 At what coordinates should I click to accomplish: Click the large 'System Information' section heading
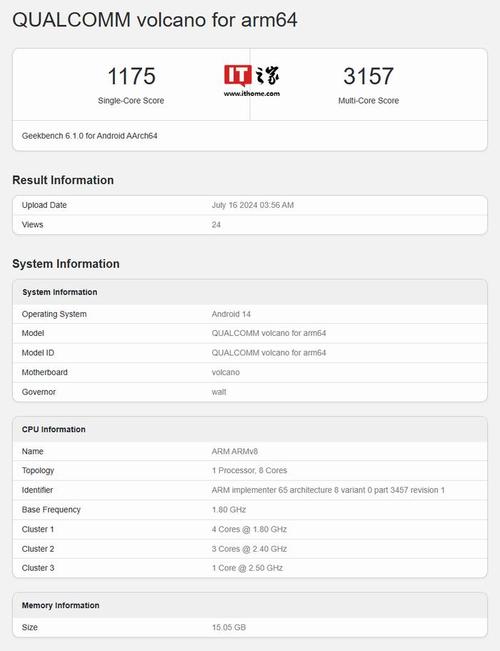[x=66, y=264]
